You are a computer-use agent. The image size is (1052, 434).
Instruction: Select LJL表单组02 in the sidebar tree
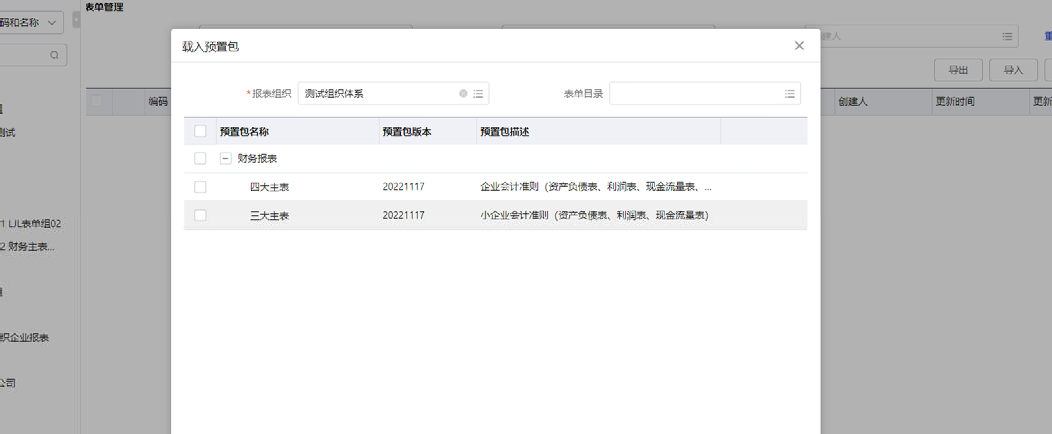pyautogui.click(x=30, y=223)
